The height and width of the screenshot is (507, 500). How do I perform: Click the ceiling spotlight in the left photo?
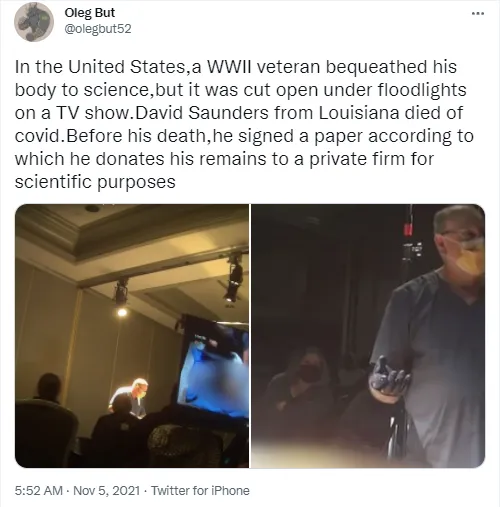(121, 298)
